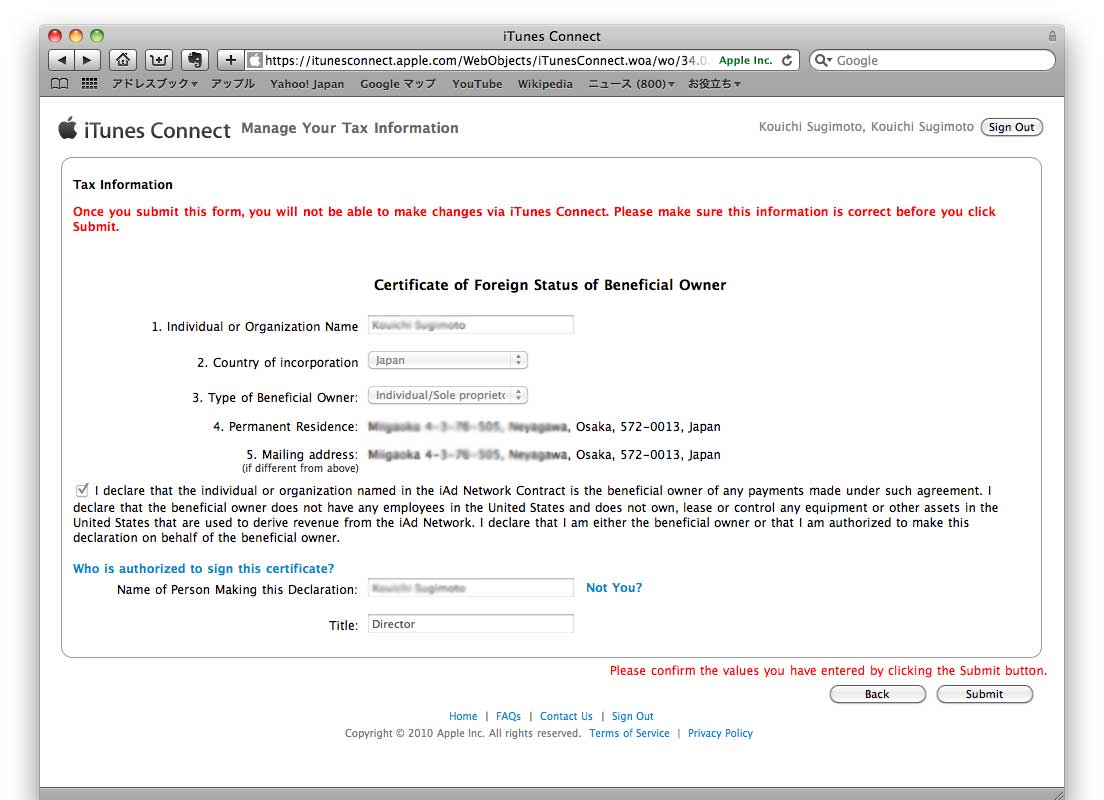The width and height of the screenshot is (1104, 800).
Task: Open the ニュース (800) bookmarks folder
Action: point(631,84)
